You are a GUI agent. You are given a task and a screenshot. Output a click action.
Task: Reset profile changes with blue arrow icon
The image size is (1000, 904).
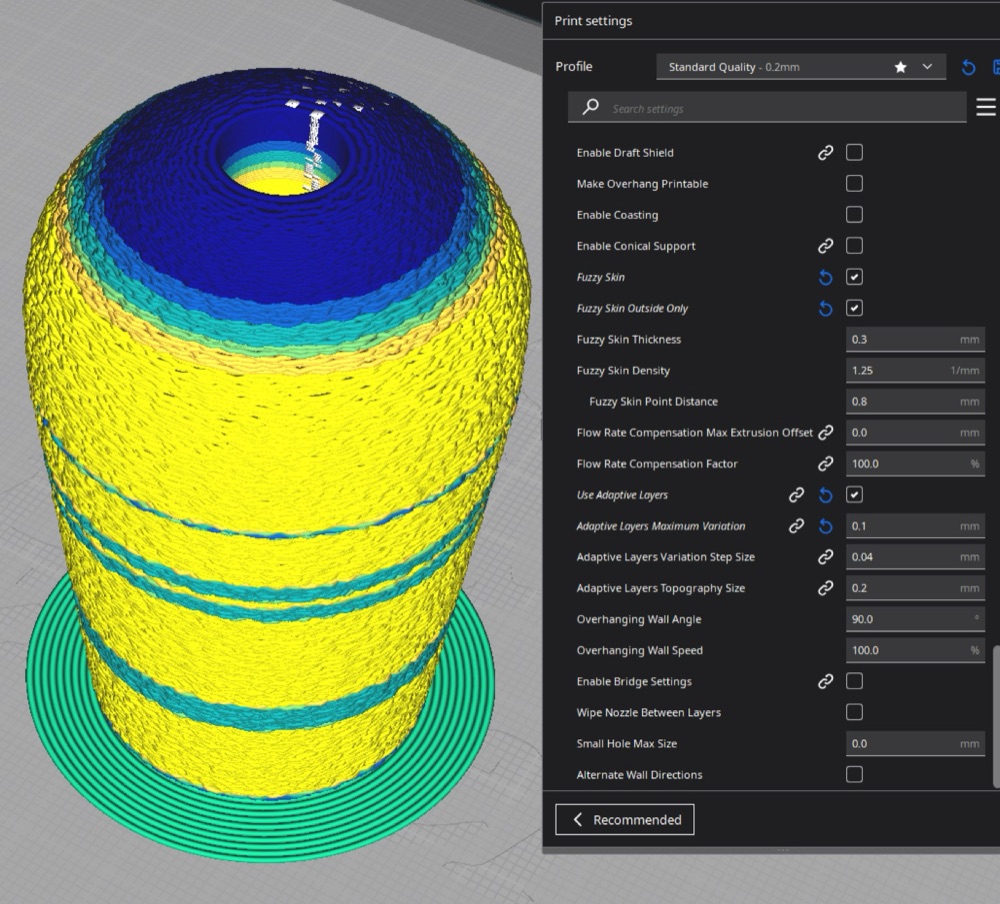coord(968,67)
